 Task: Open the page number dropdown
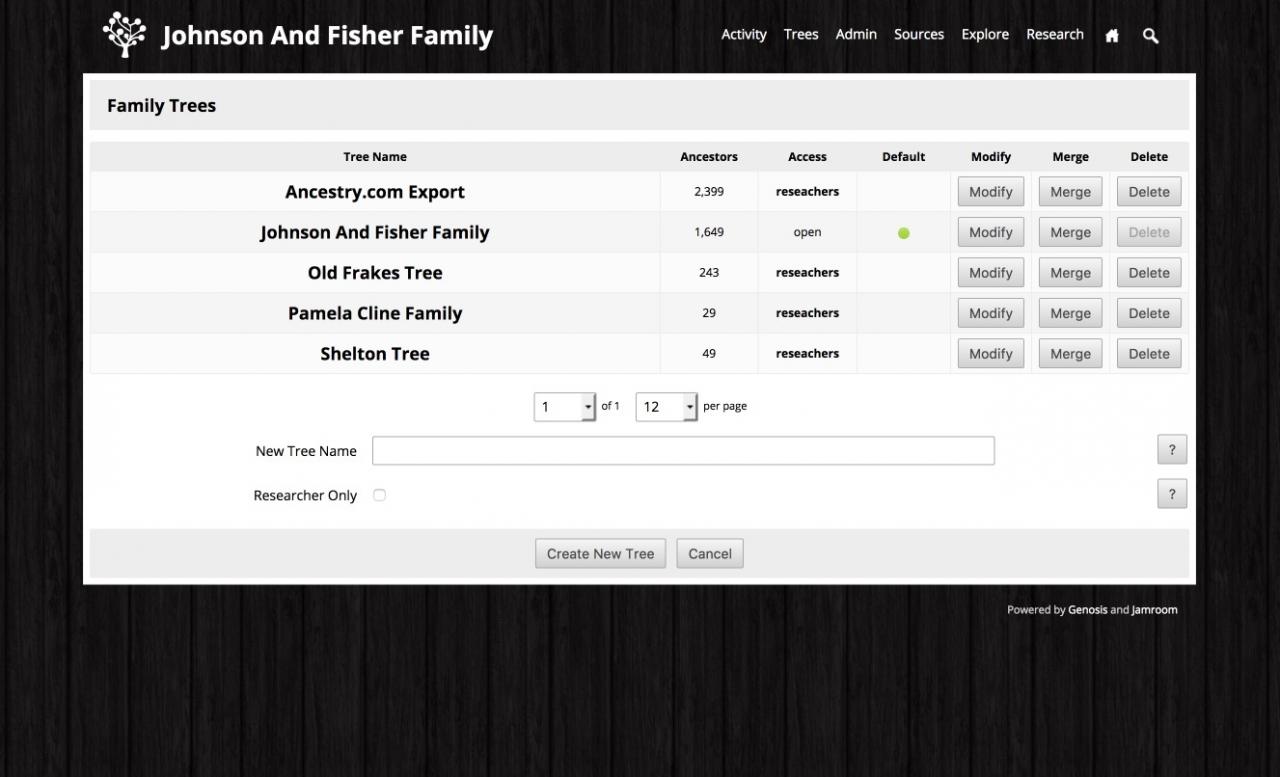point(565,407)
